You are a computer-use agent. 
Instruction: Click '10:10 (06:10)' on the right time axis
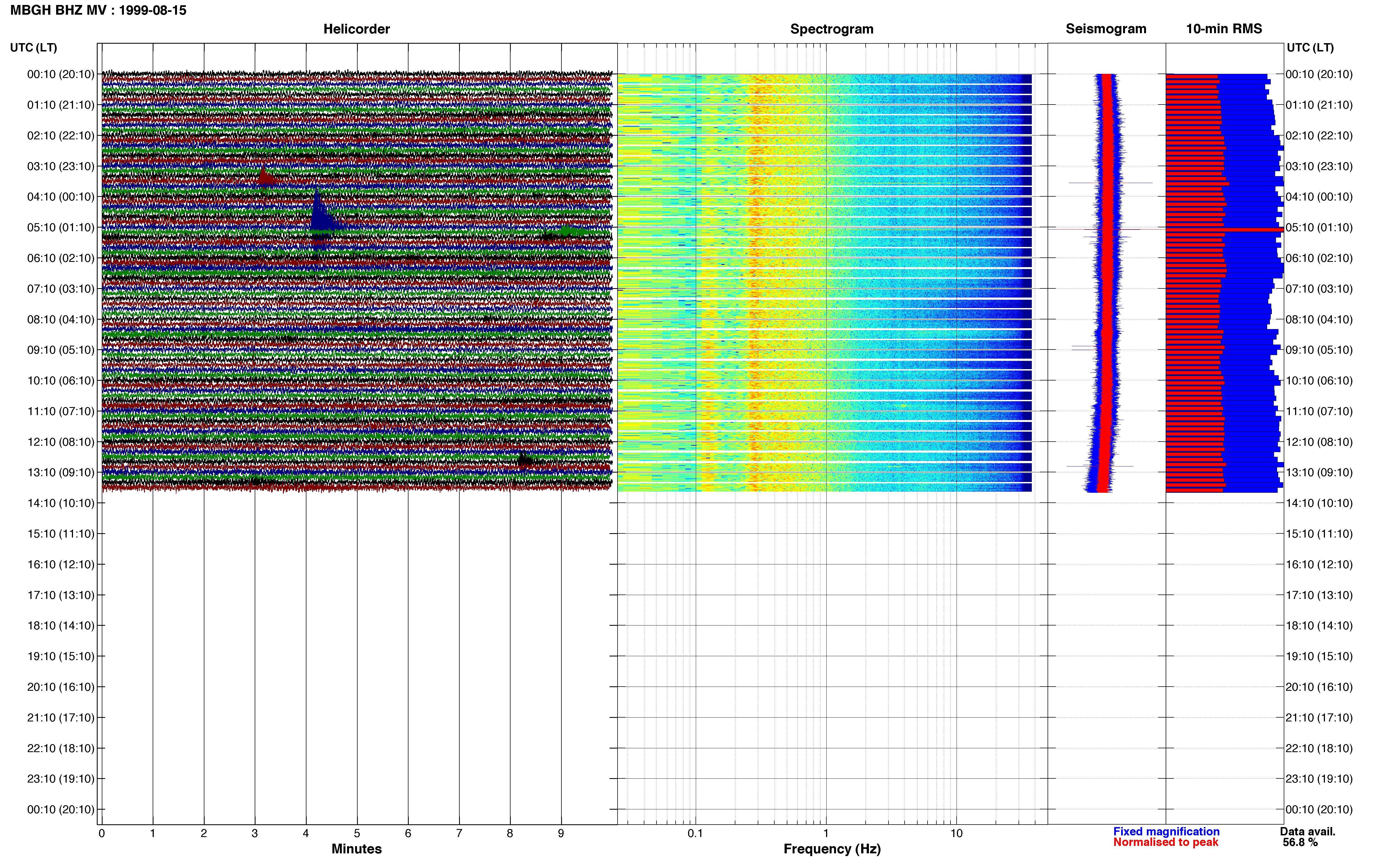(x=1319, y=380)
